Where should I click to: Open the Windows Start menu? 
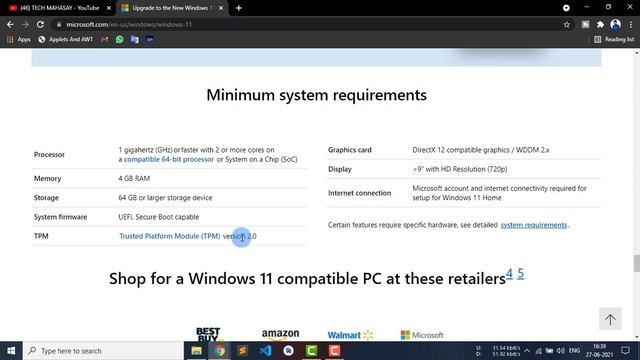11,351
